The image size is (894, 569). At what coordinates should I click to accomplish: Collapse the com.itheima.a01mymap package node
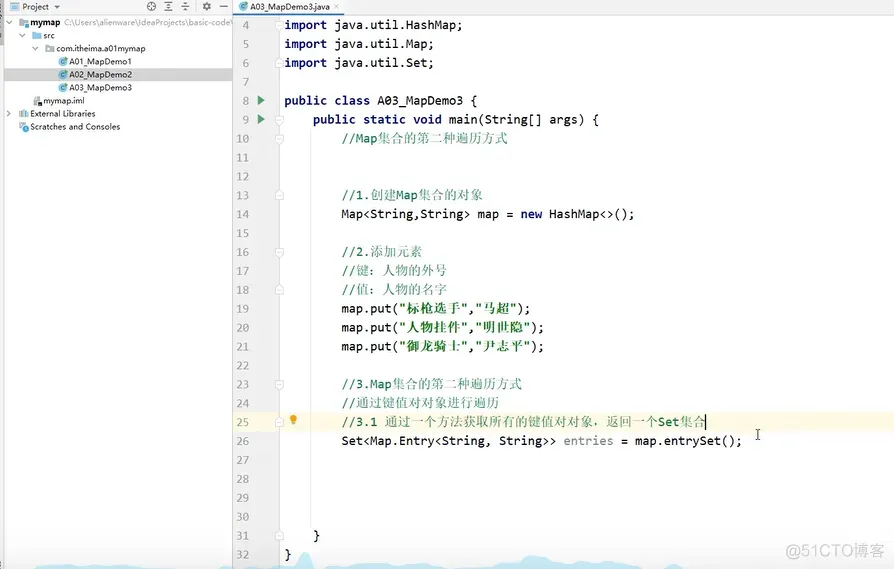(35, 48)
